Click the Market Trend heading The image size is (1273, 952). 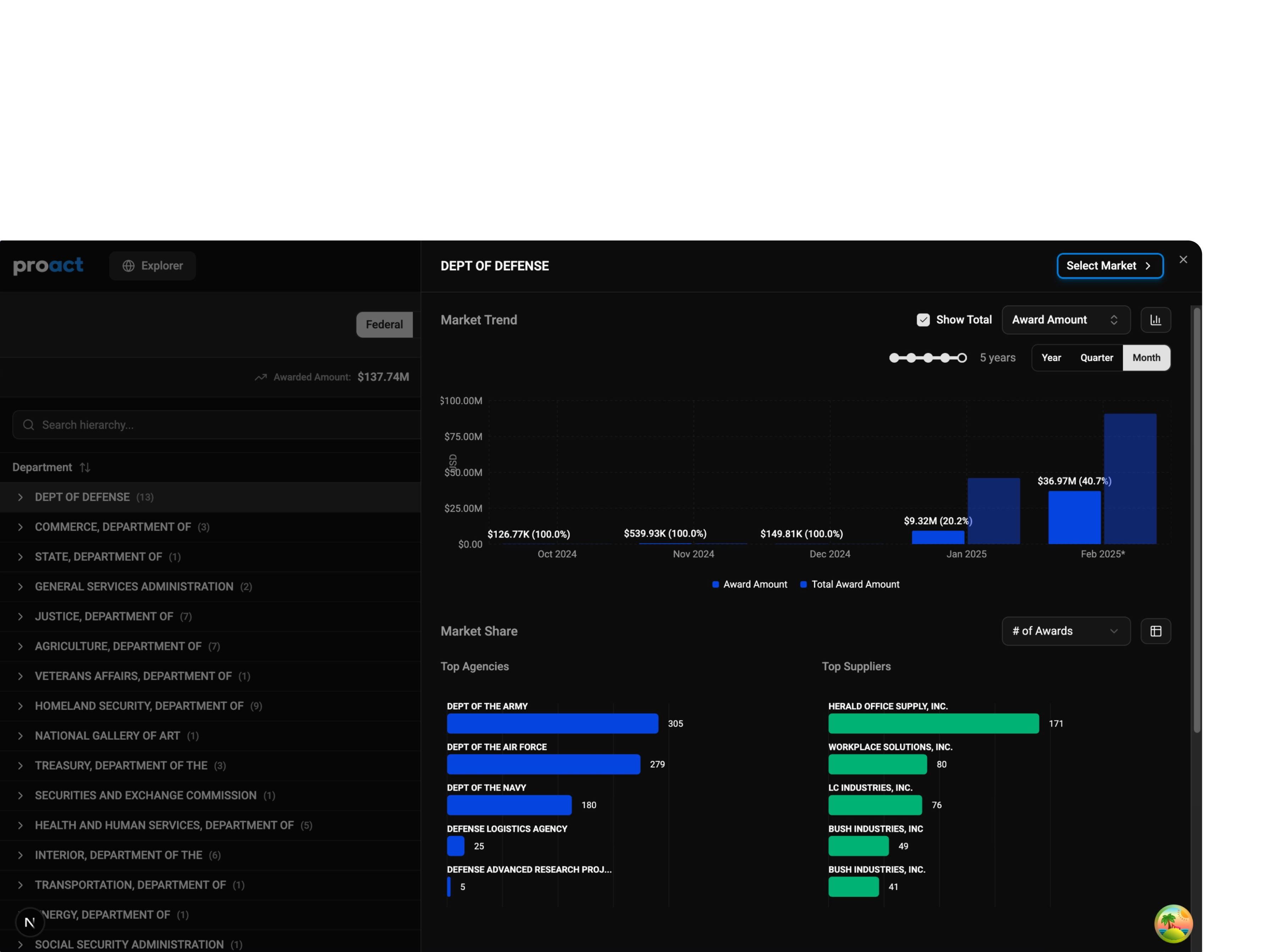click(479, 320)
